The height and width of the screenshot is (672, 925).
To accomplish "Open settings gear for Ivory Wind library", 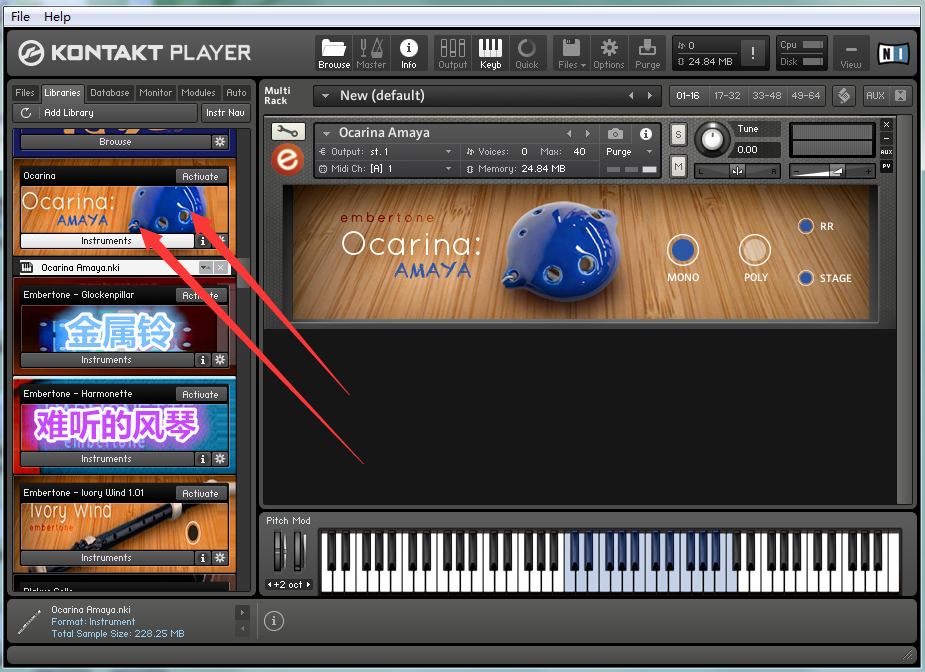I will click(x=219, y=558).
